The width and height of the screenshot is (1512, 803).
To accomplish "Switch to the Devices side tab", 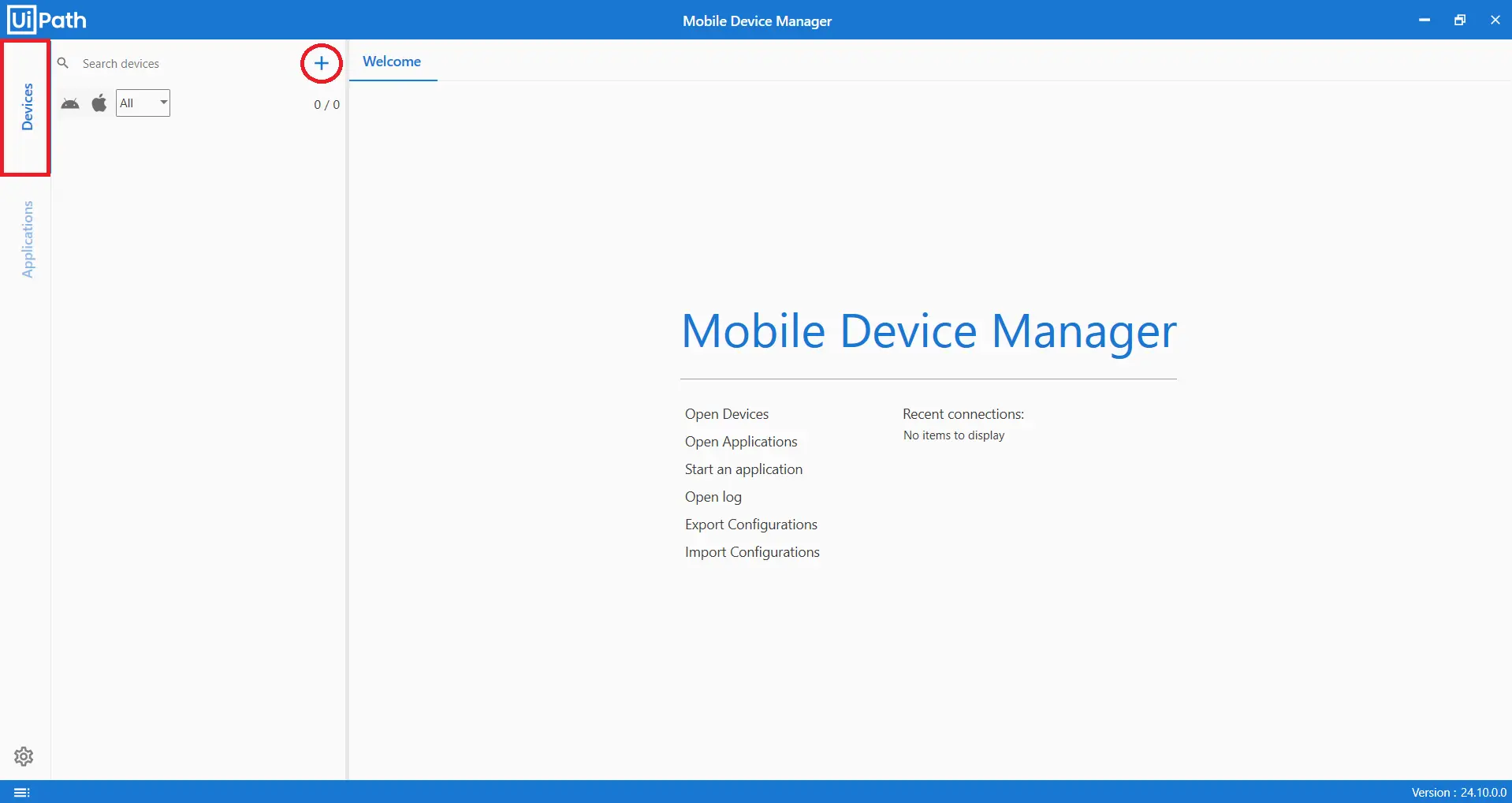I will coord(27,107).
